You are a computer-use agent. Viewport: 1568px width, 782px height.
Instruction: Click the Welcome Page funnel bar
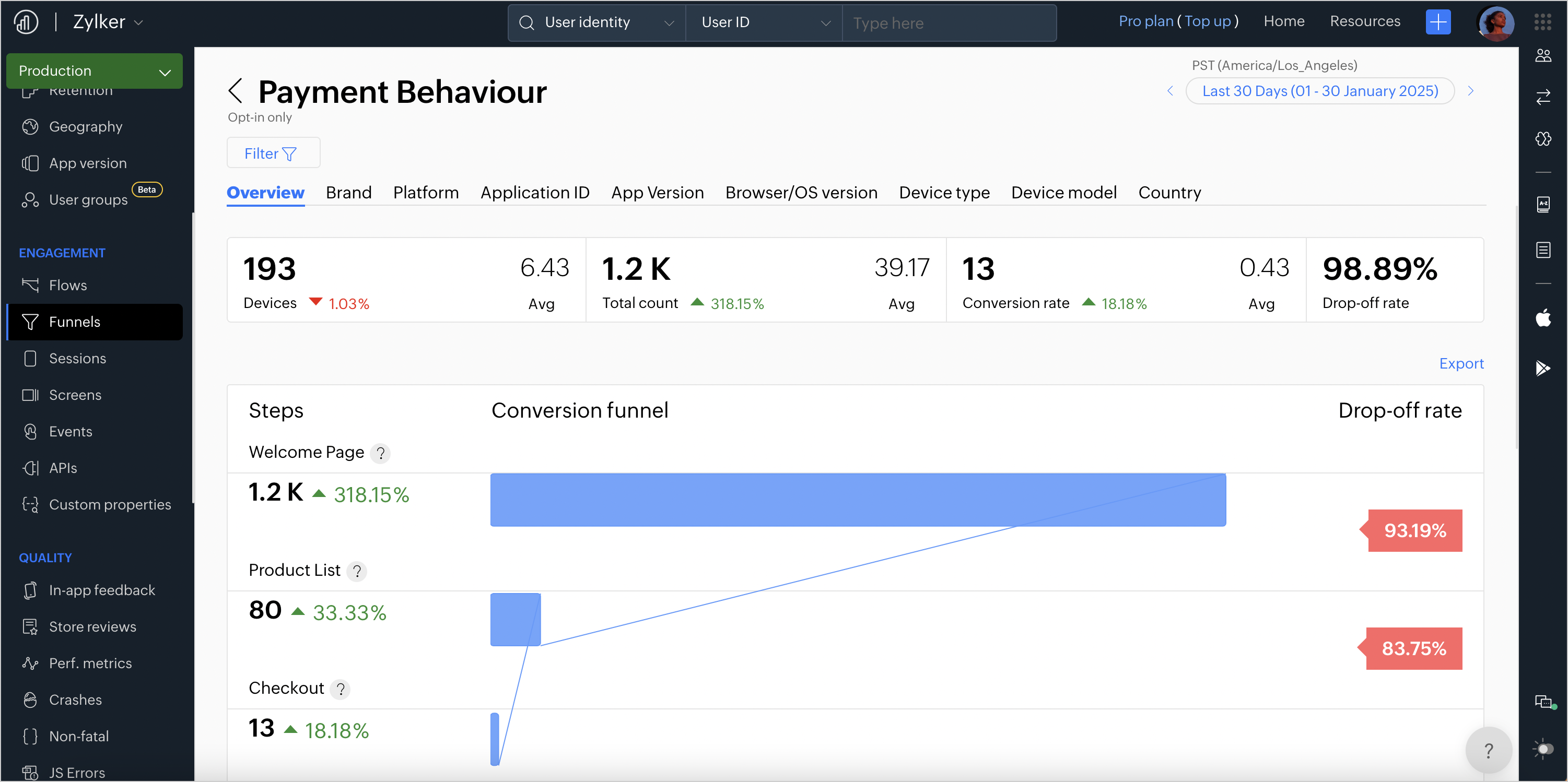pyautogui.click(x=857, y=500)
